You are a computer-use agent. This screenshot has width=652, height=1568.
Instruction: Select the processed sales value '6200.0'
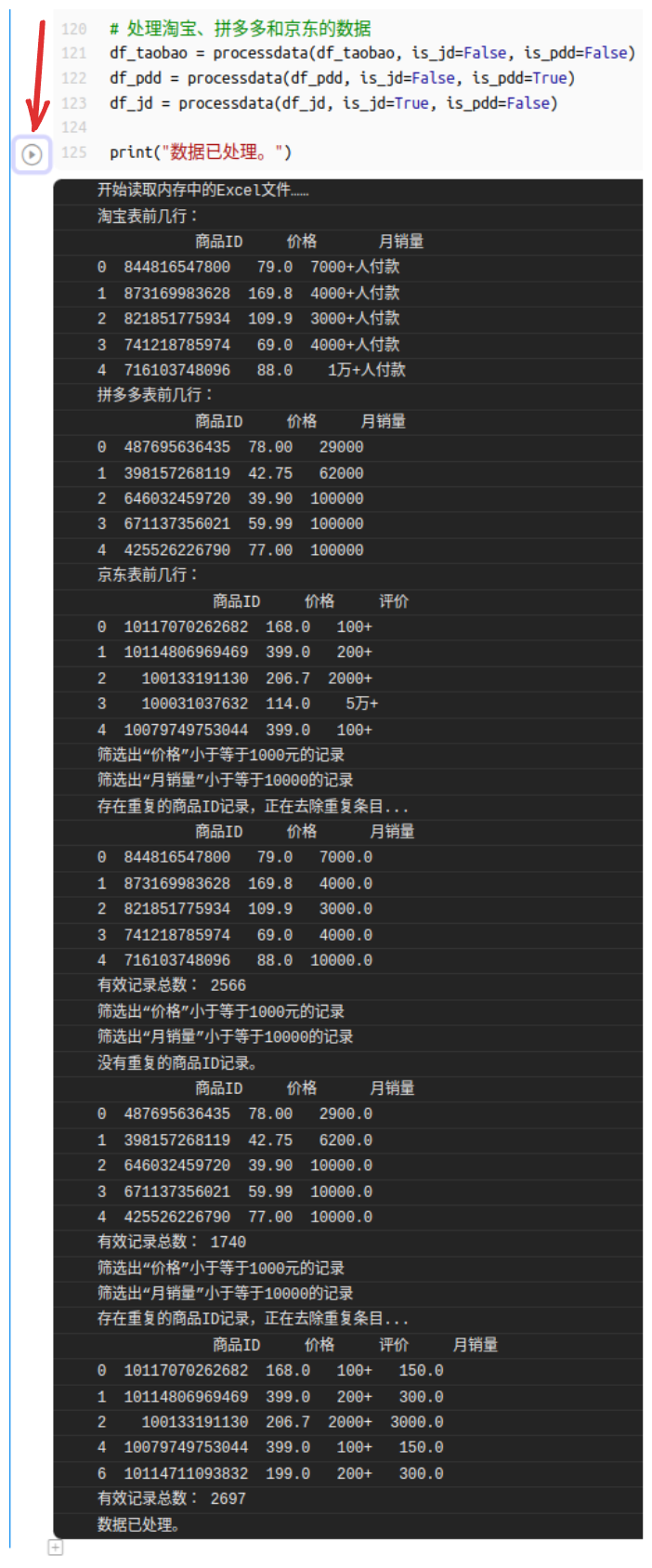(x=346, y=1140)
